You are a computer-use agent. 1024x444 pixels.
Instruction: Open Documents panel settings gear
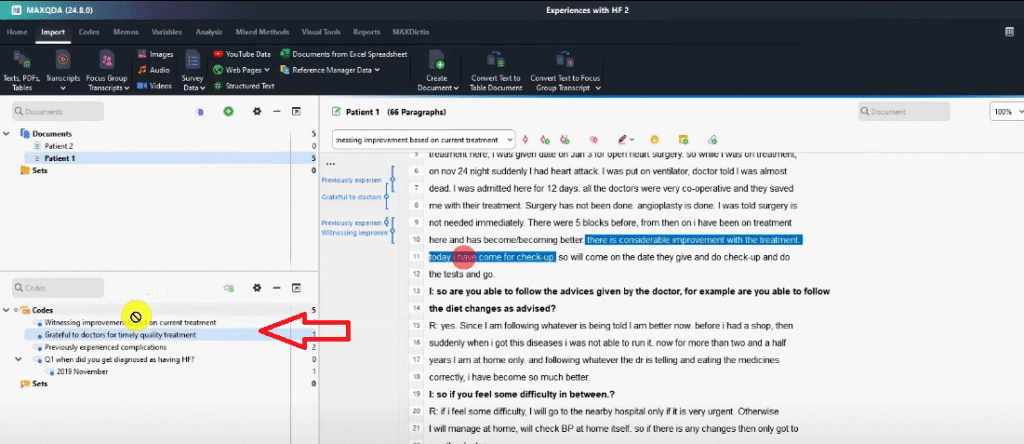click(257, 112)
